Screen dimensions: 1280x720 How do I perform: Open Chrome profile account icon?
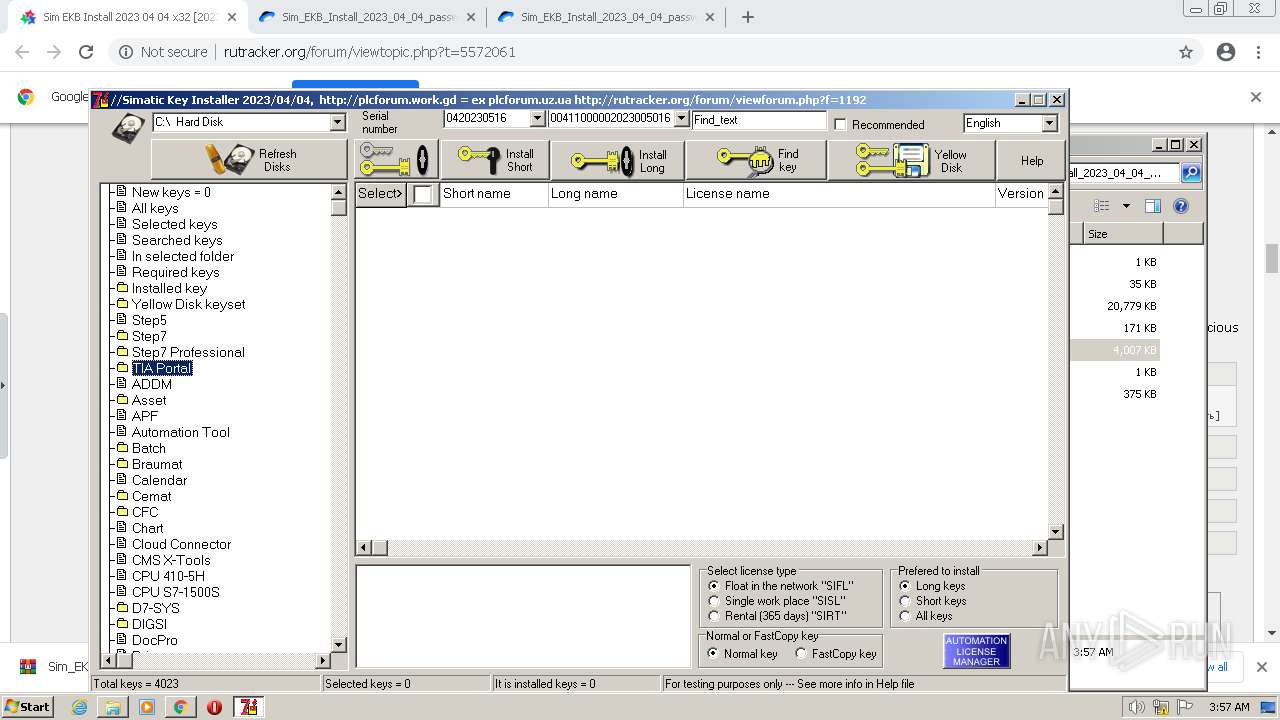point(1226,52)
